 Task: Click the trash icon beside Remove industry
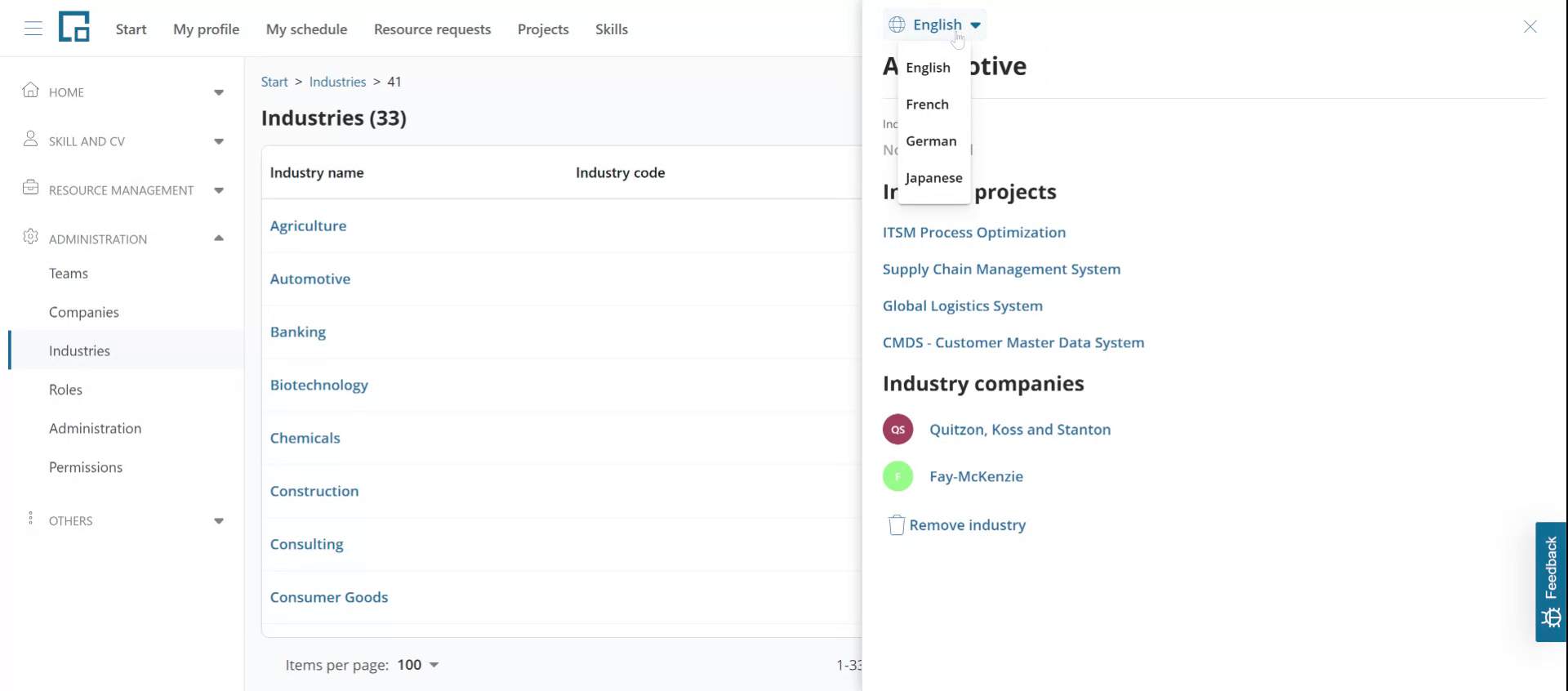point(896,524)
